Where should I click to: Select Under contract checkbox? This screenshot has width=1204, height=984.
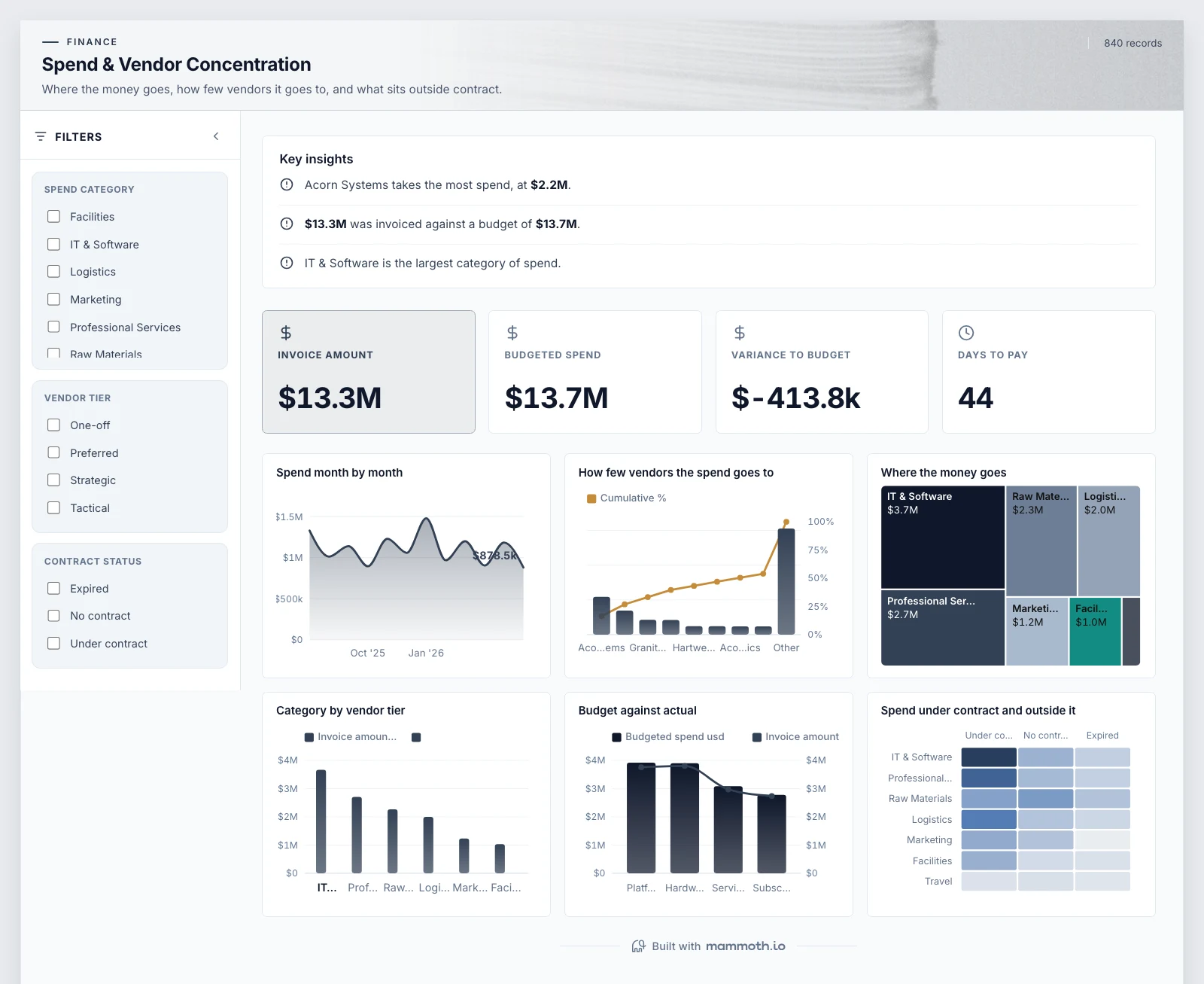[x=53, y=644]
